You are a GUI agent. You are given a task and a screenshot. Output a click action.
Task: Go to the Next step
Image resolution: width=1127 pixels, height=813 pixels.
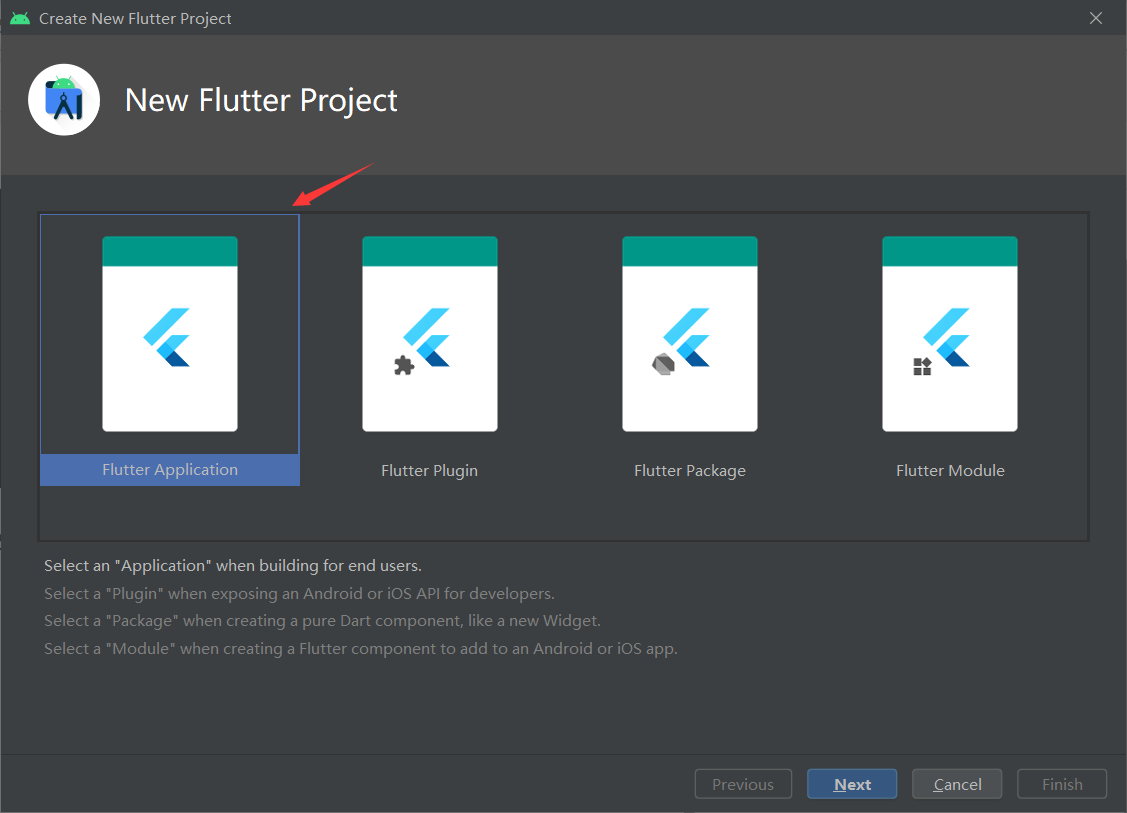pyautogui.click(x=852, y=784)
